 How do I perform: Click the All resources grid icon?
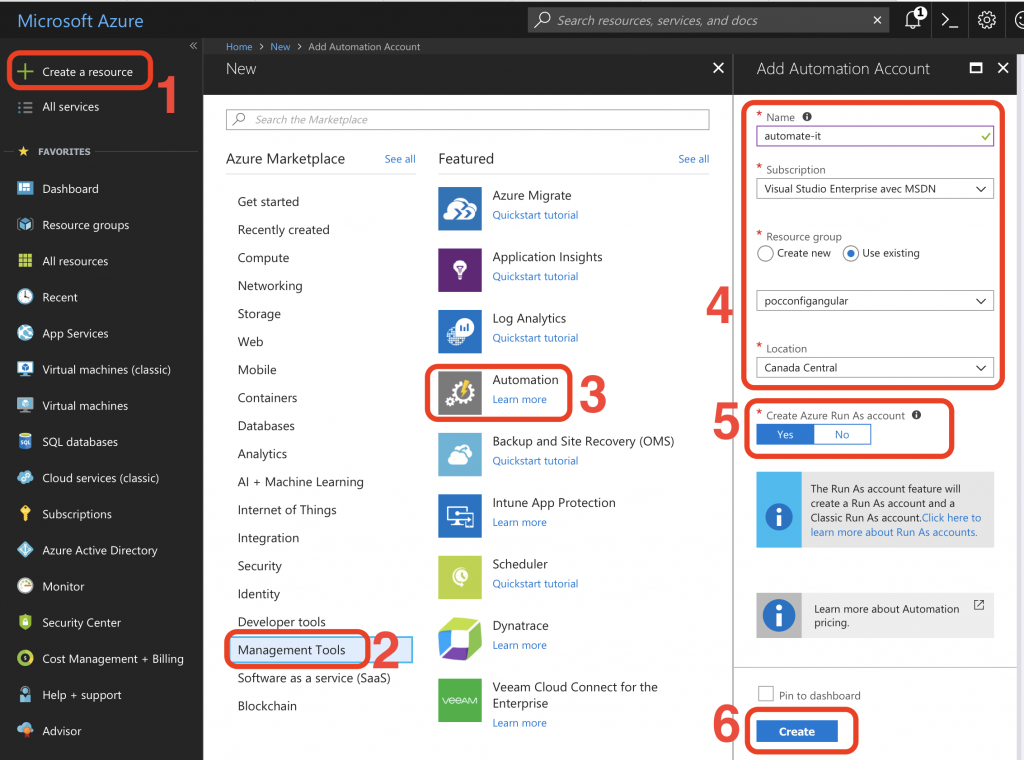25,261
